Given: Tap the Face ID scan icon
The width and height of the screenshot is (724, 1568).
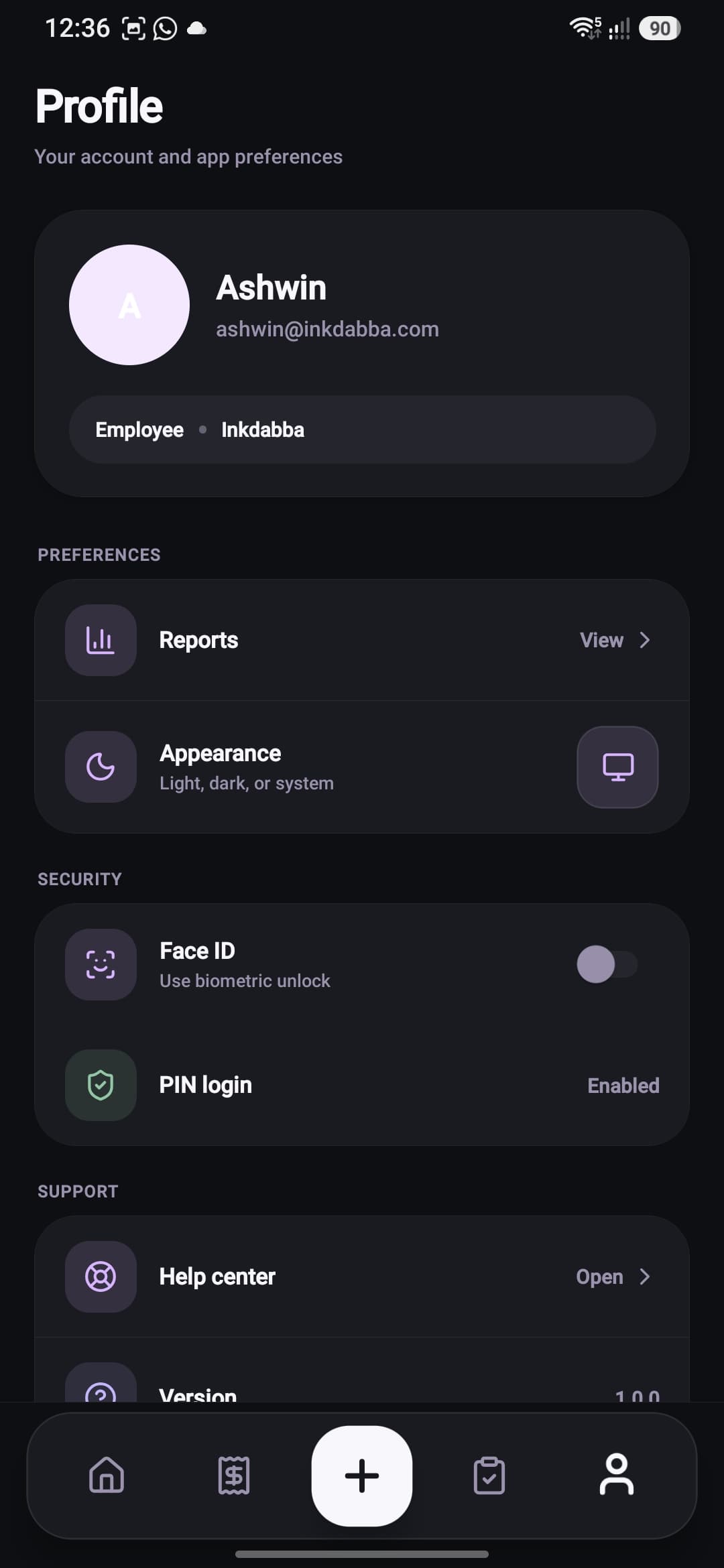Looking at the screenshot, I should click(x=101, y=964).
